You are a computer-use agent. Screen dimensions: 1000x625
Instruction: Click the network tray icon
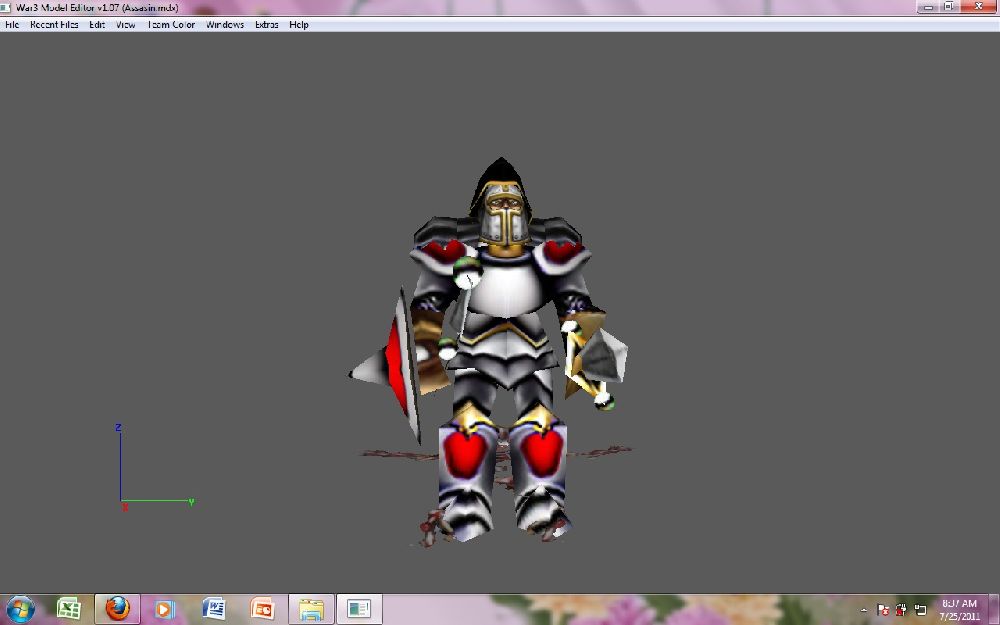920,610
